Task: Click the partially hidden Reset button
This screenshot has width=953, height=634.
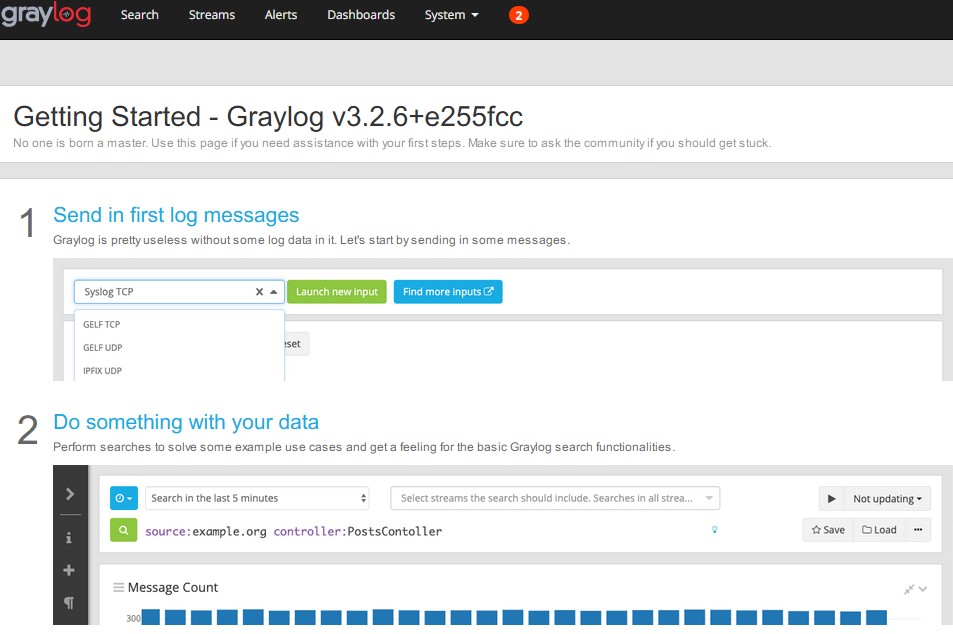Action: coord(296,344)
